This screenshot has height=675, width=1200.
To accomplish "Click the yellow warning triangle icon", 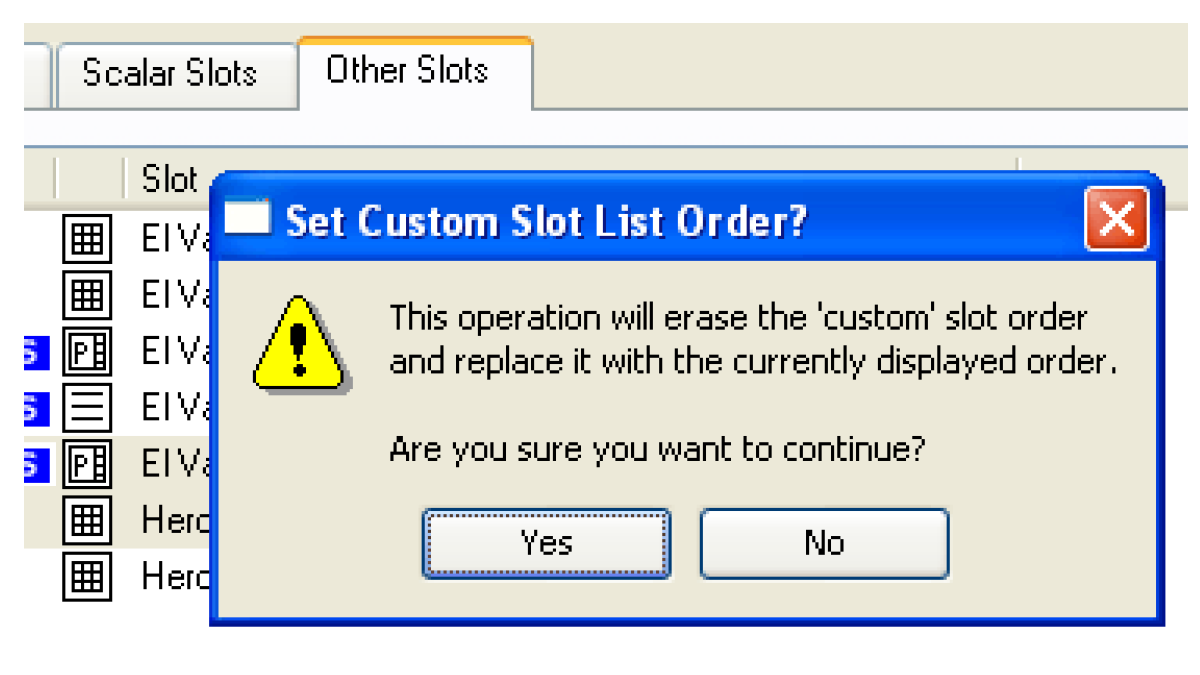I will pos(298,343).
